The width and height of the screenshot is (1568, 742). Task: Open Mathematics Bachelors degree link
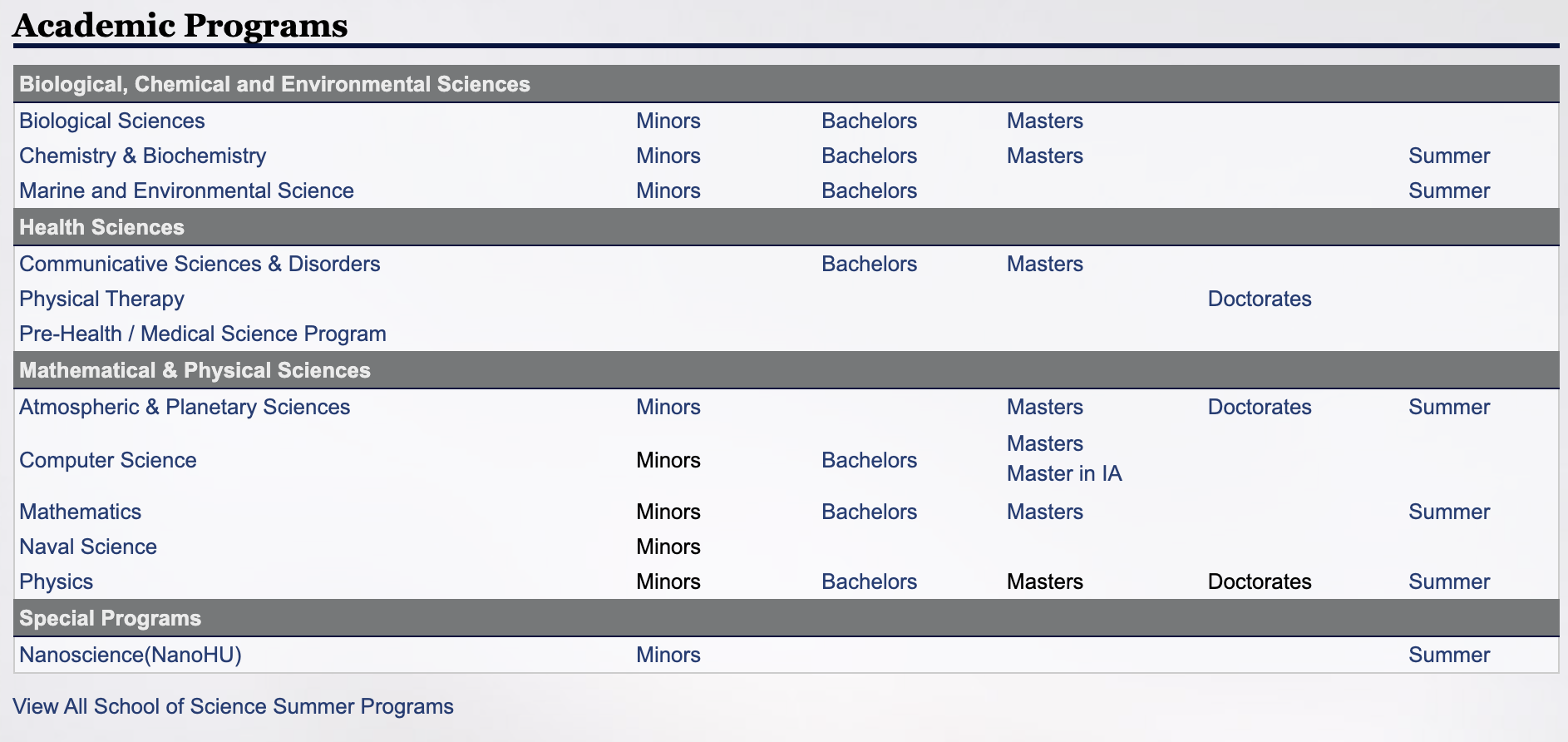point(869,512)
